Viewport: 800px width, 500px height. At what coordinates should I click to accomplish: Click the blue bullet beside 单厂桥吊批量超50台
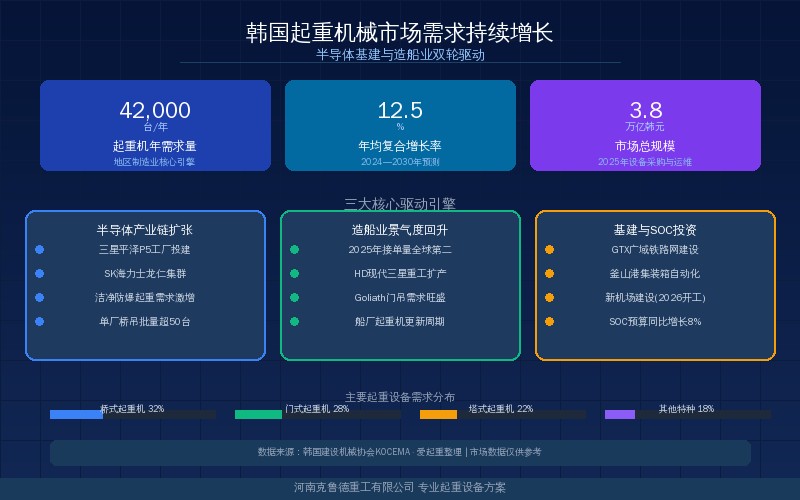pyautogui.click(x=39, y=321)
